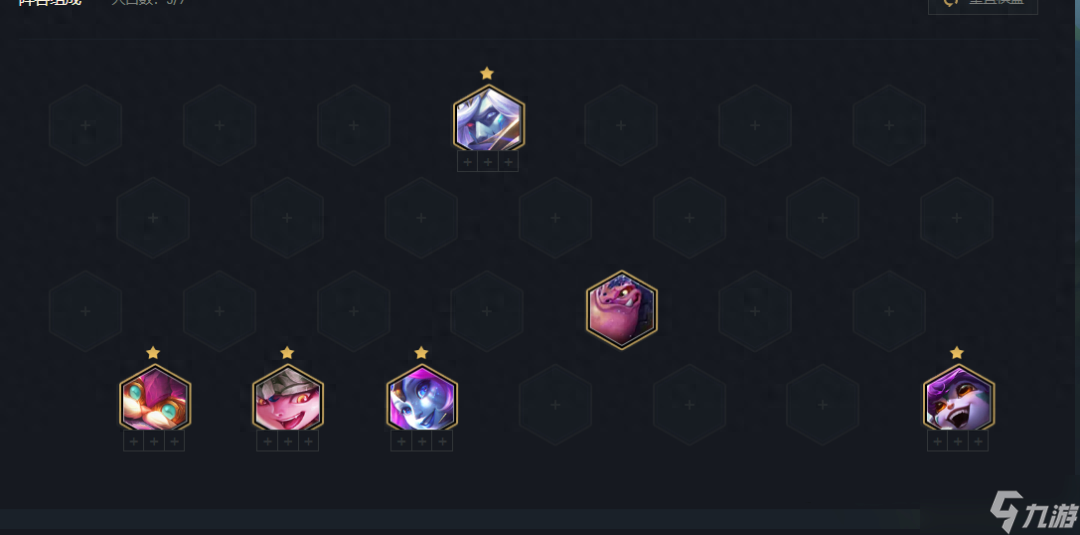Select the pink monster champion without a star
The width and height of the screenshot is (1080, 535).
pyautogui.click(x=621, y=309)
